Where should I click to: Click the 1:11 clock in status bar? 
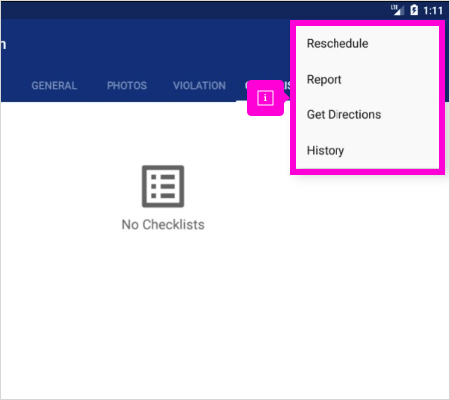(433, 11)
